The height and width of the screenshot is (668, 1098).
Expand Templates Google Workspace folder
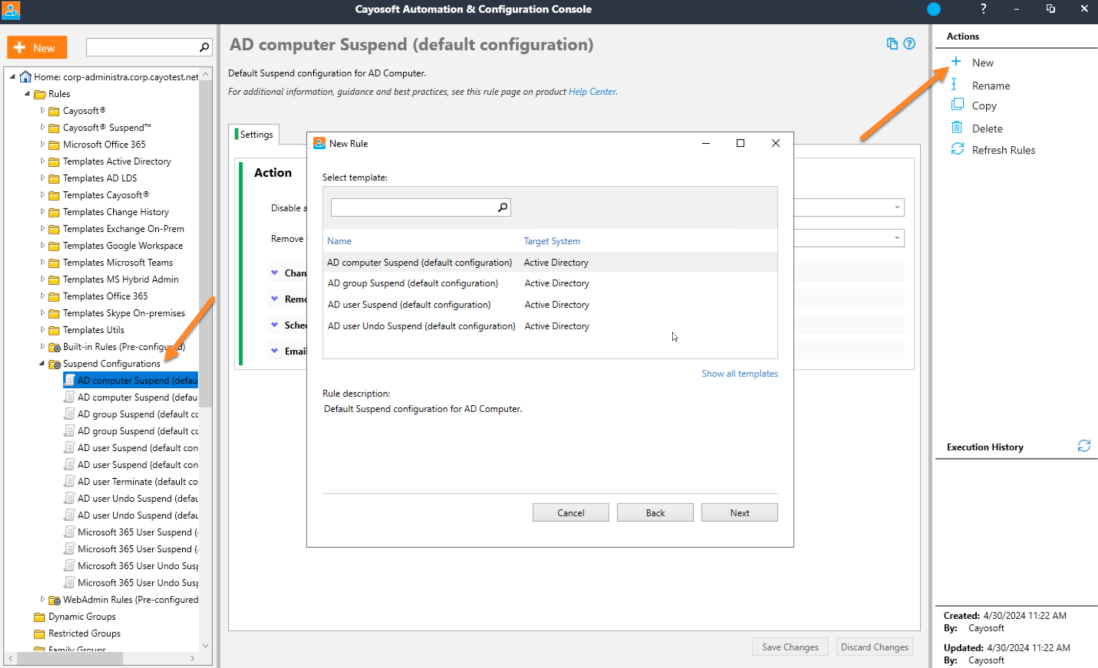click(x=42, y=246)
